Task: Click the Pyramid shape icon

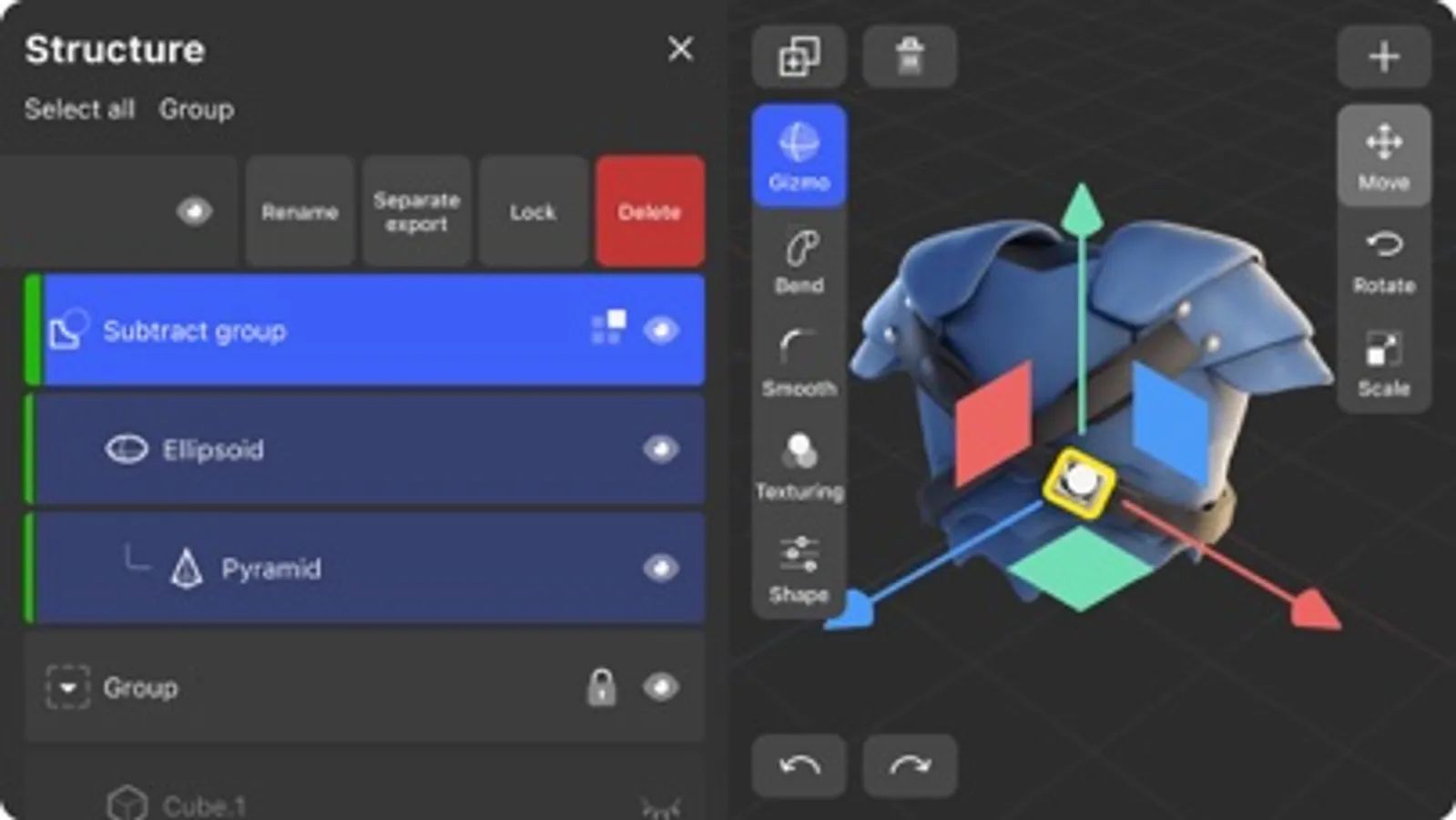Action: point(187,568)
